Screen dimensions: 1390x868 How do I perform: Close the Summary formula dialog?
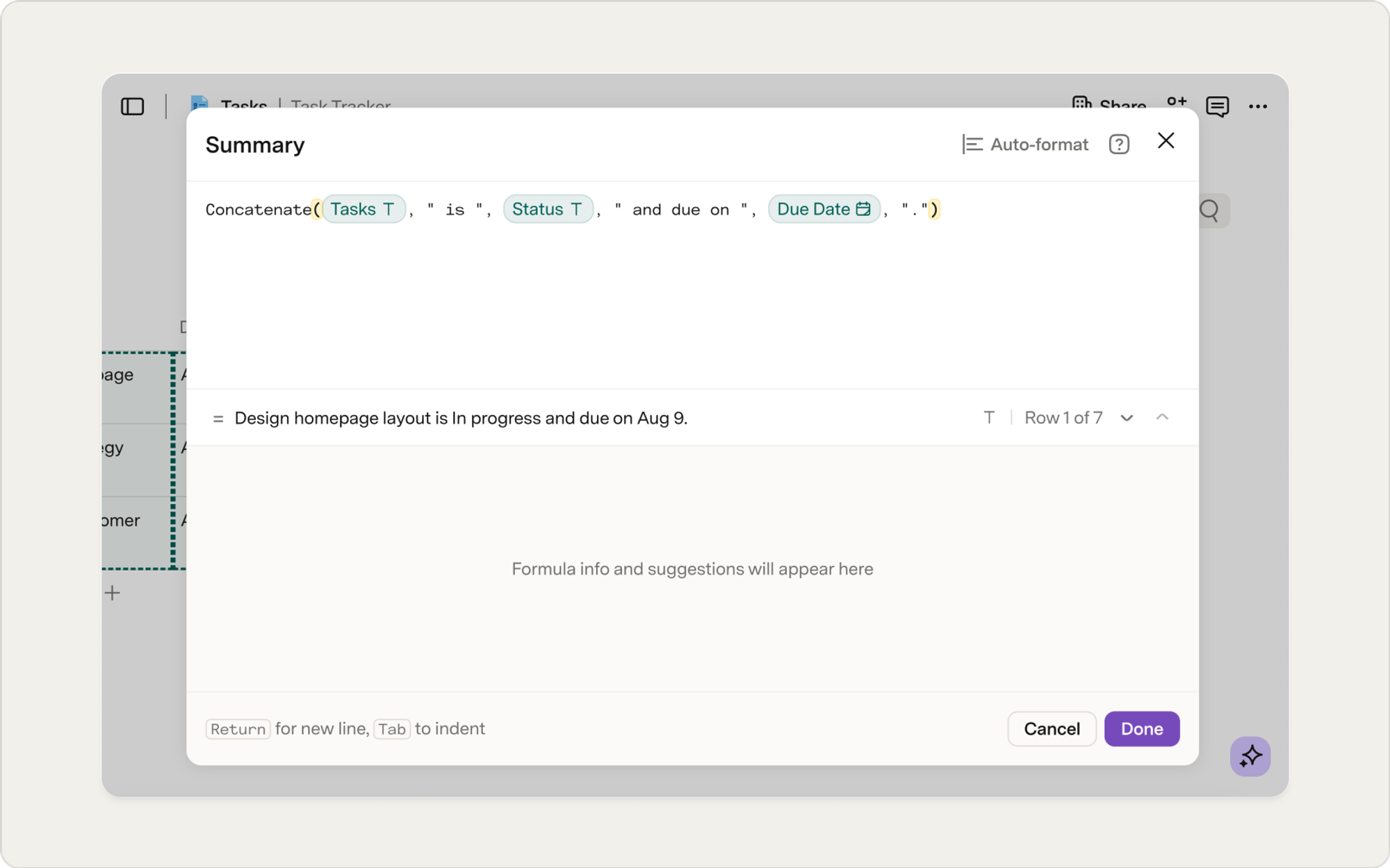(x=1166, y=141)
